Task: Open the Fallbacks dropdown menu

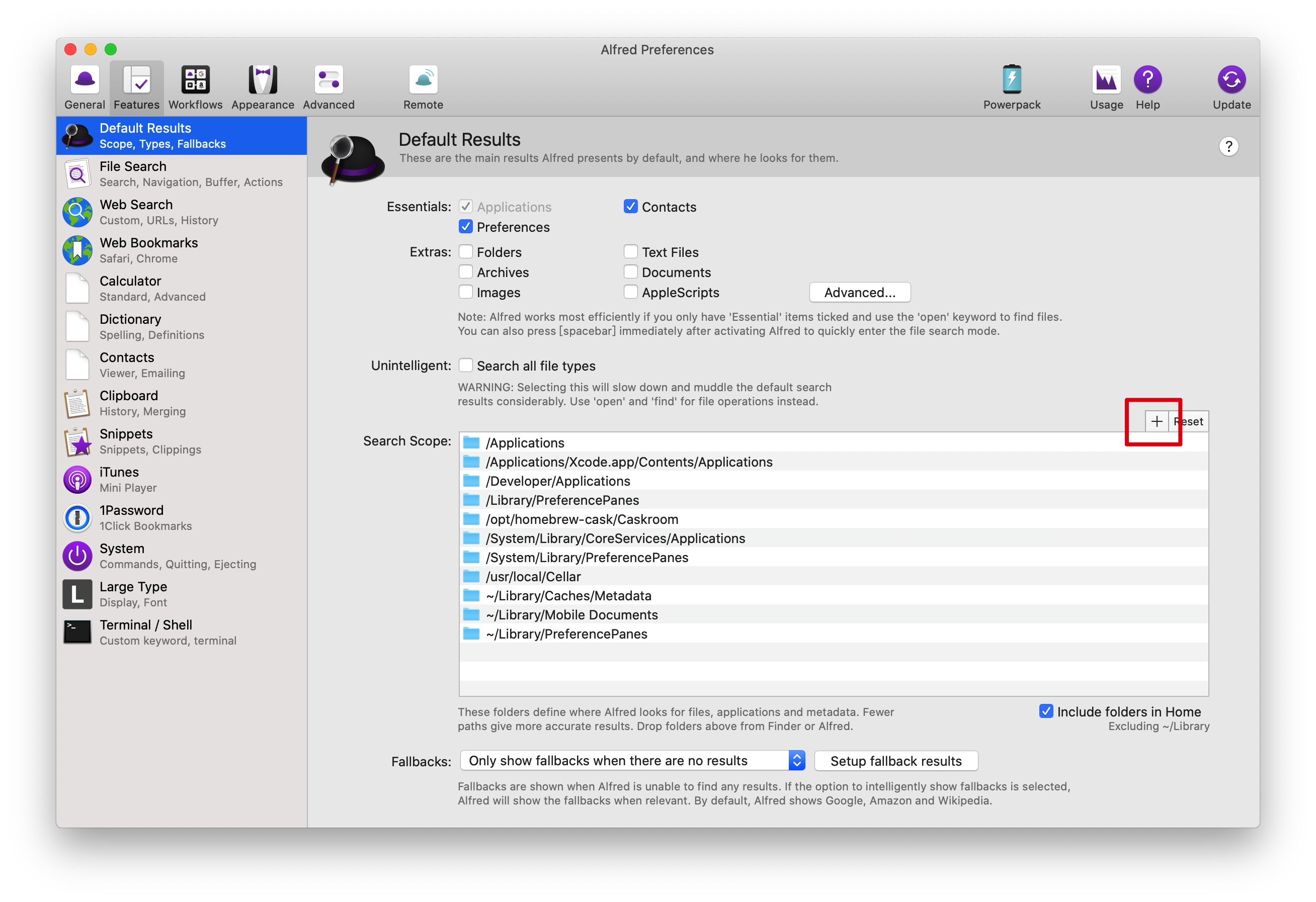Action: click(x=632, y=761)
